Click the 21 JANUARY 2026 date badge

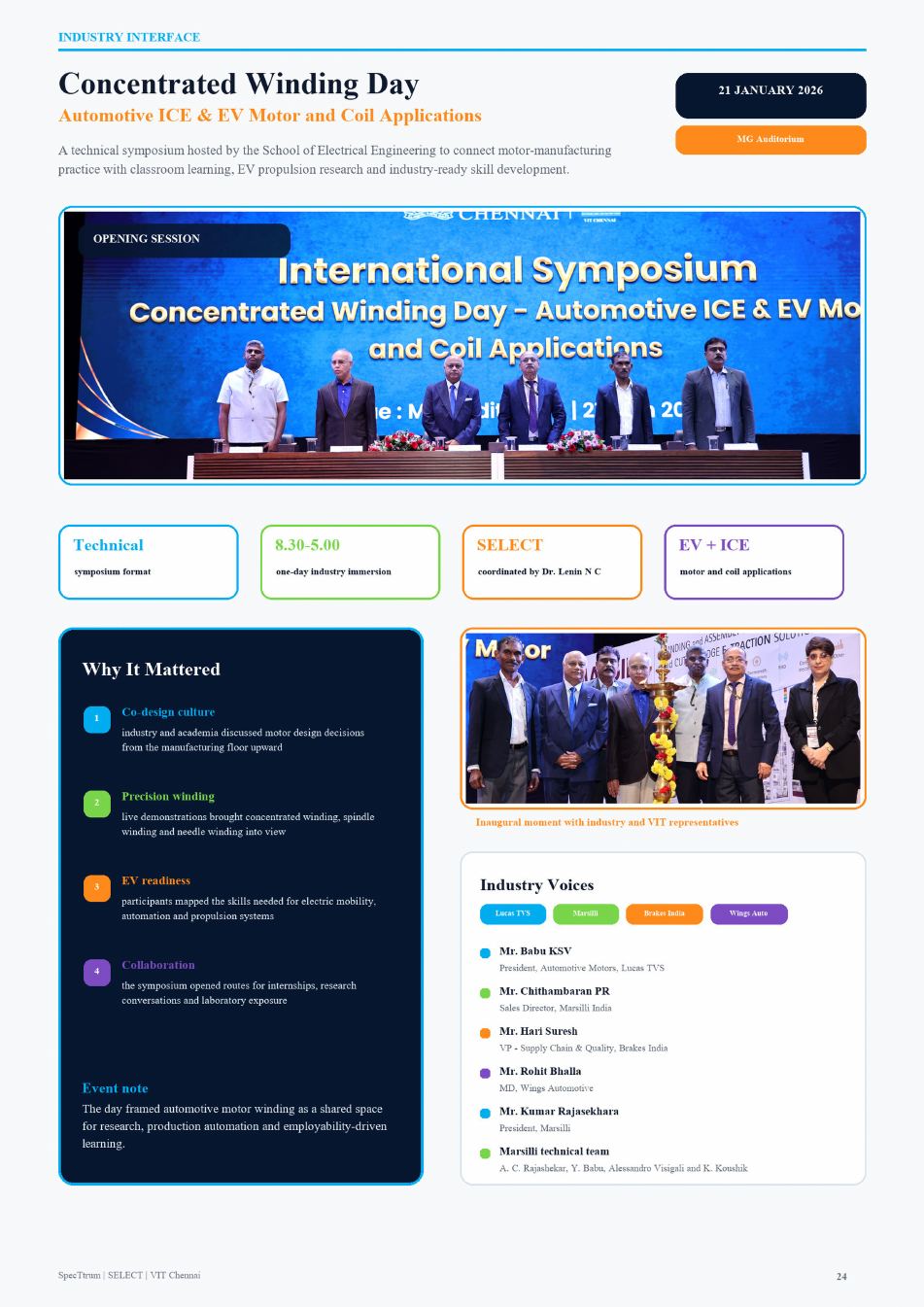770,95
